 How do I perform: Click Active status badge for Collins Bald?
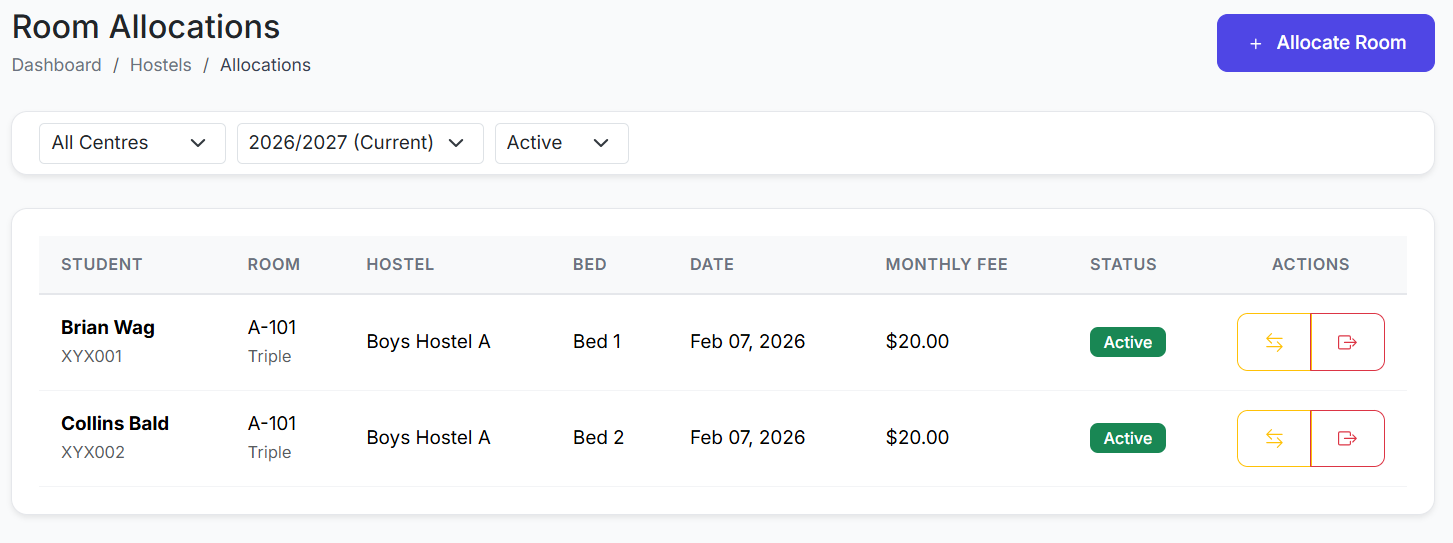[x=1127, y=438]
